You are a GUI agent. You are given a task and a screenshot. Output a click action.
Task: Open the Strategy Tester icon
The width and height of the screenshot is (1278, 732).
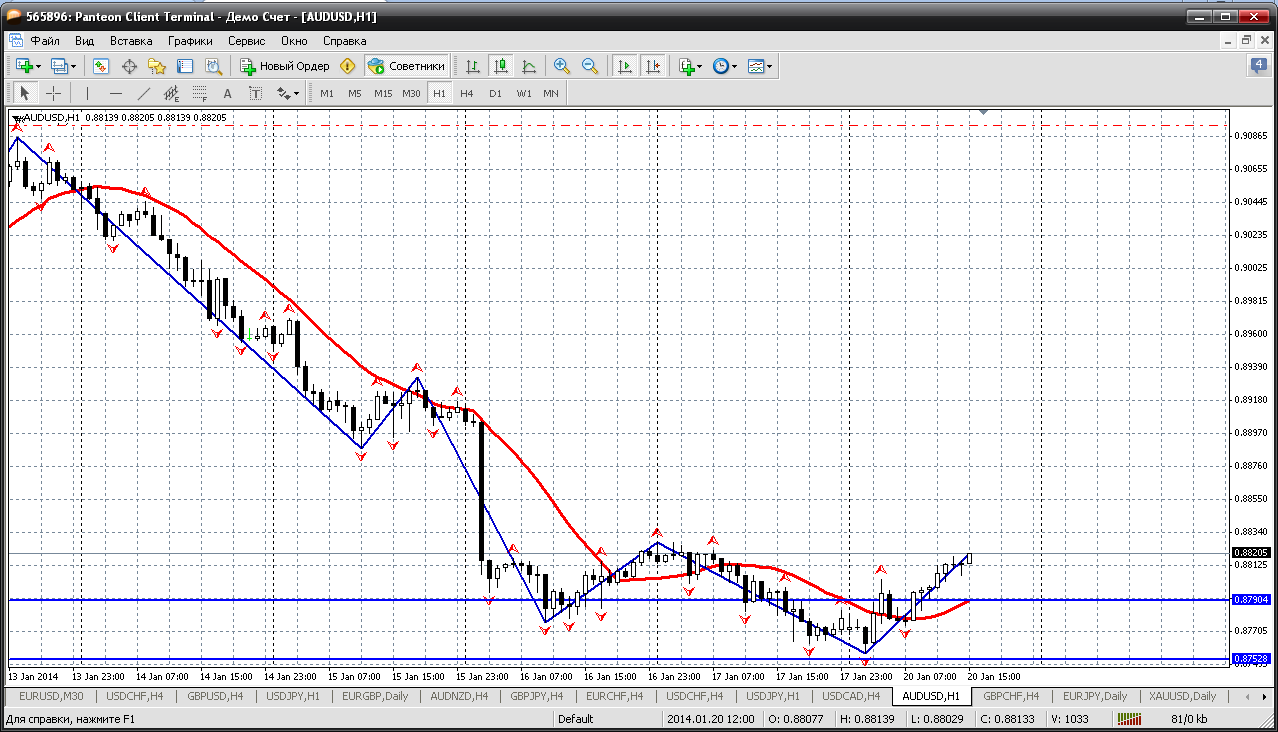click(x=213, y=66)
